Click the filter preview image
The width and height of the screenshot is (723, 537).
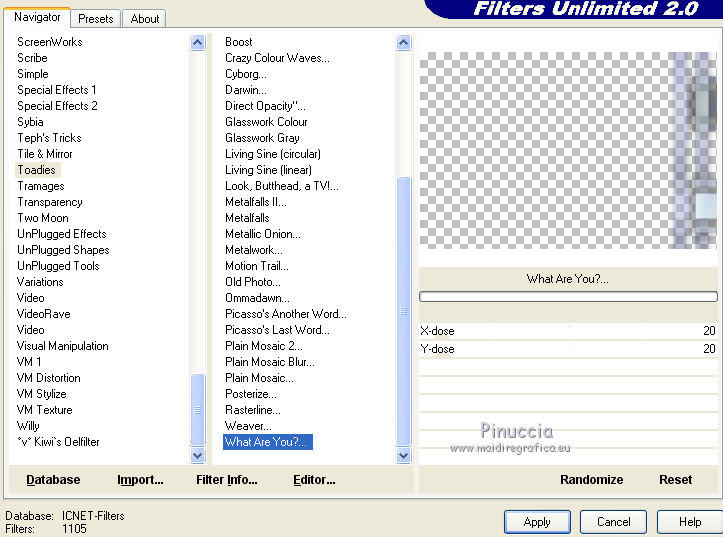click(568, 150)
